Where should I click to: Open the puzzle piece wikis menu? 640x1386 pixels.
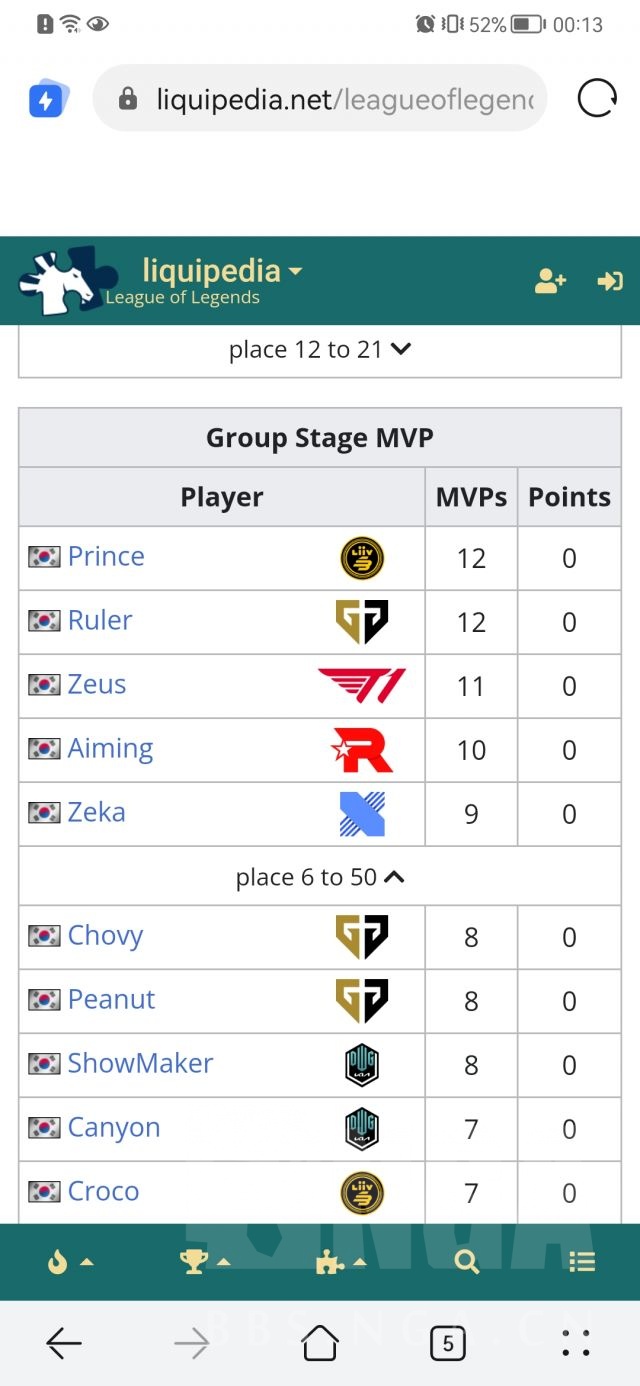(340, 1262)
